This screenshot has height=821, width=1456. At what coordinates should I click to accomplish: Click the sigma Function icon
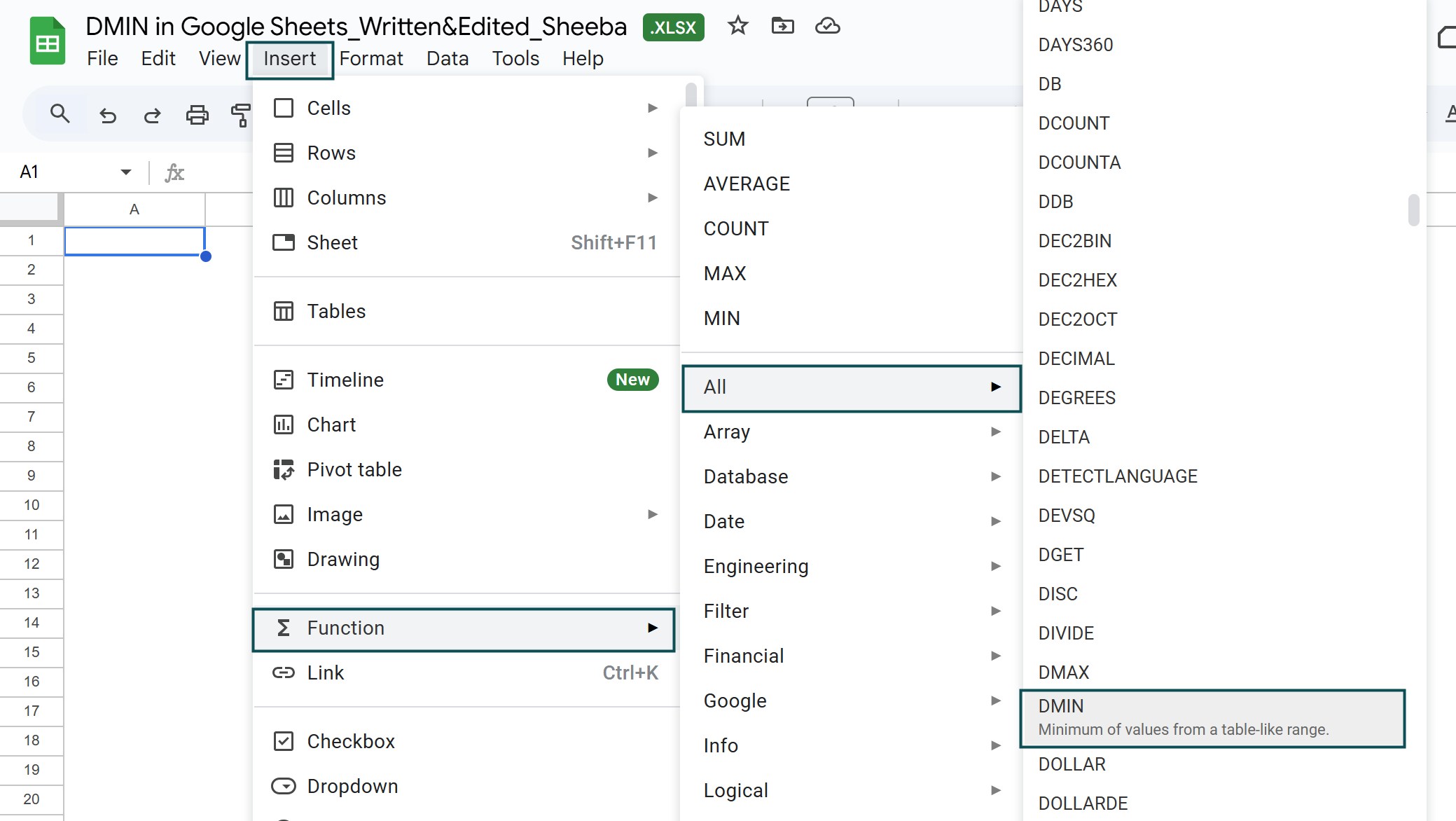(x=284, y=628)
